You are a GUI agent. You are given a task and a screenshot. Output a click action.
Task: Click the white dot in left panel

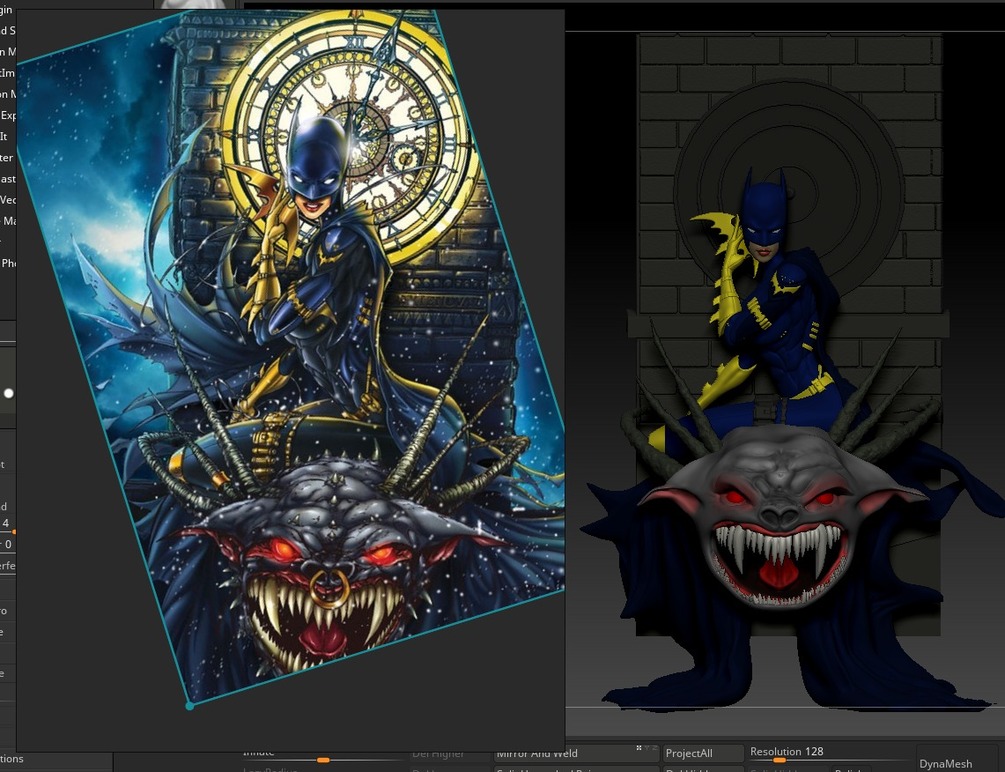point(9,393)
